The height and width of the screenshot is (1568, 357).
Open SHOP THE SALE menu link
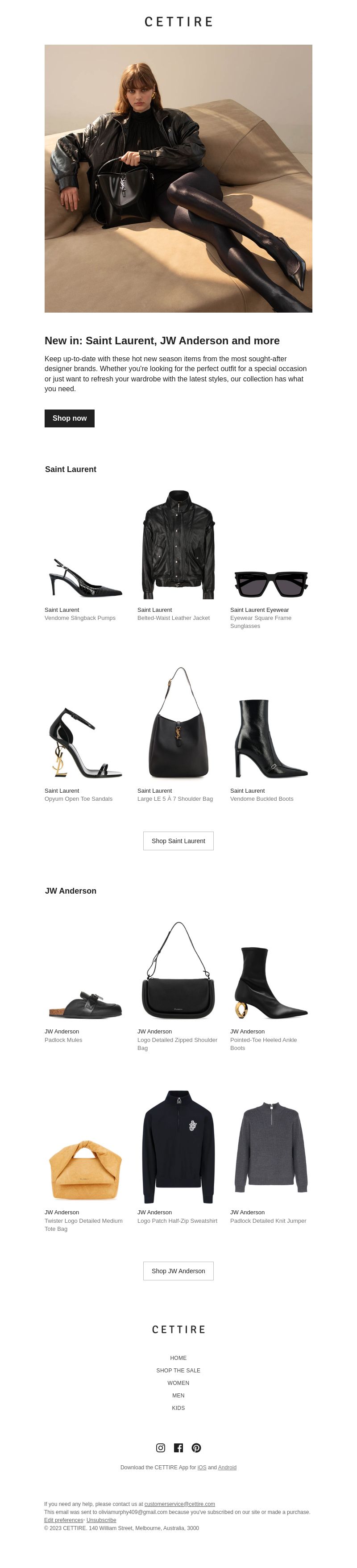pyautogui.click(x=178, y=1370)
